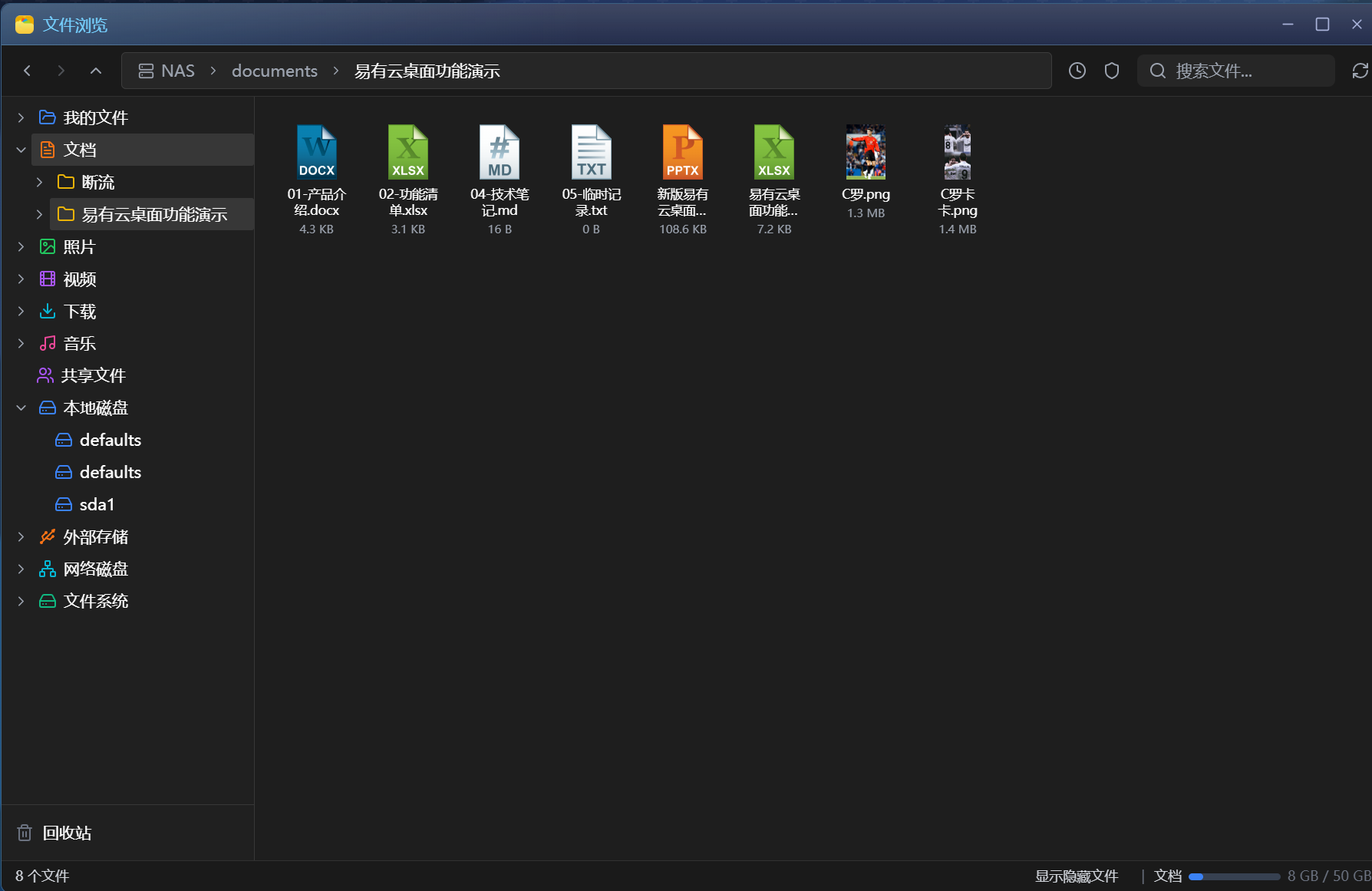Screen dimensions: 1372x891
Task: Expand the 断流 folder
Action: tap(40, 182)
